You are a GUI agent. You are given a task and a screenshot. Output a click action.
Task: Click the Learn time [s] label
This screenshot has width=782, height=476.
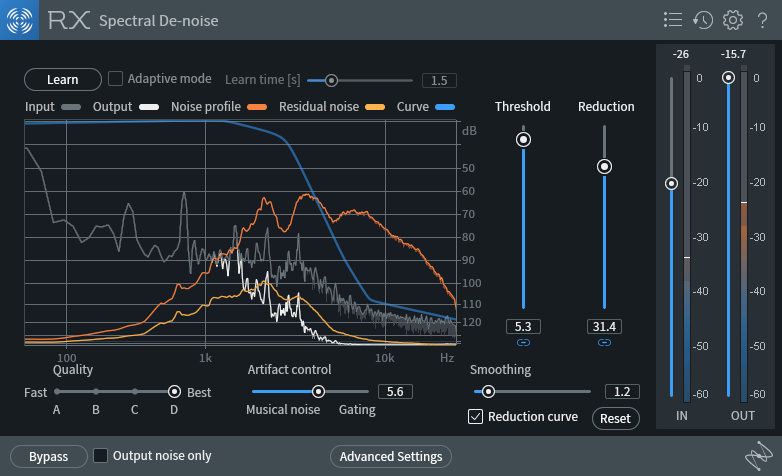262,80
